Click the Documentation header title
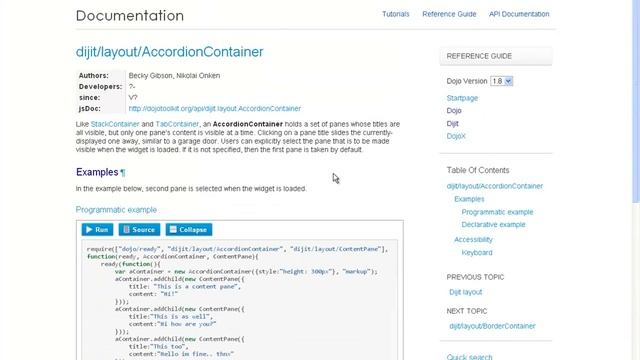This screenshot has width=640, height=360. (130, 16)
